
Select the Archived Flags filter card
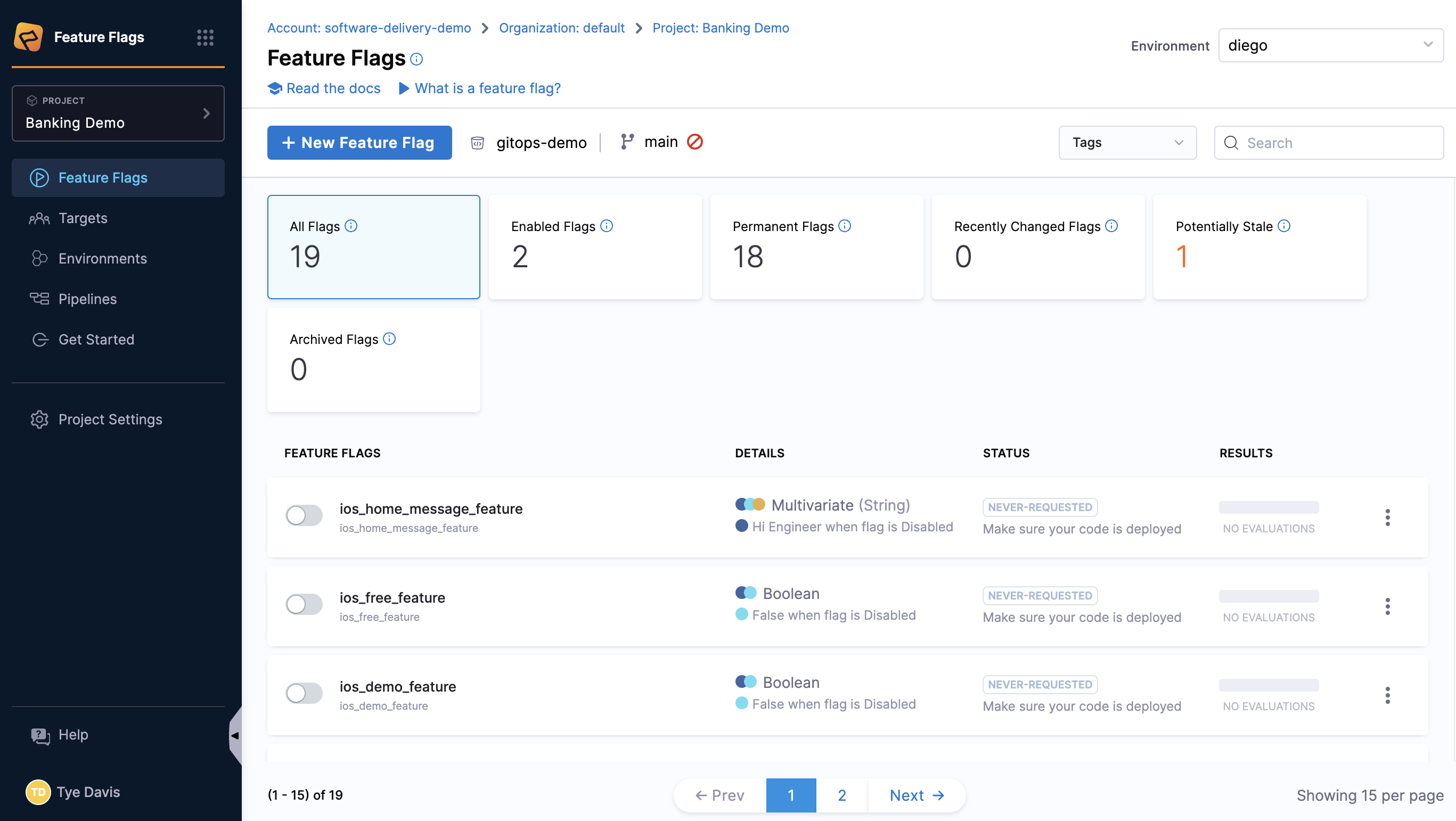(x=374, y=360)
